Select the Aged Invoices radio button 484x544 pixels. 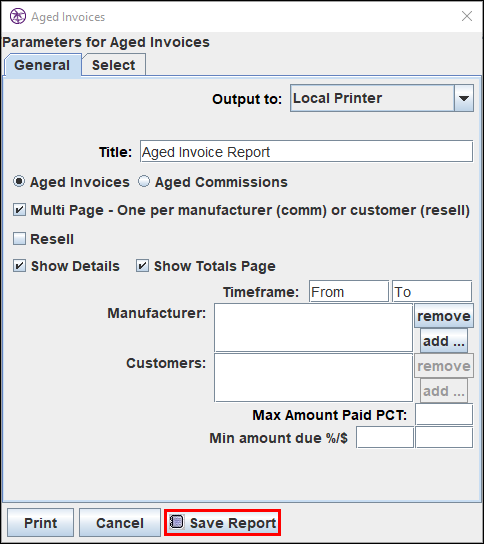pyautogui.click(x=19, y=181)
